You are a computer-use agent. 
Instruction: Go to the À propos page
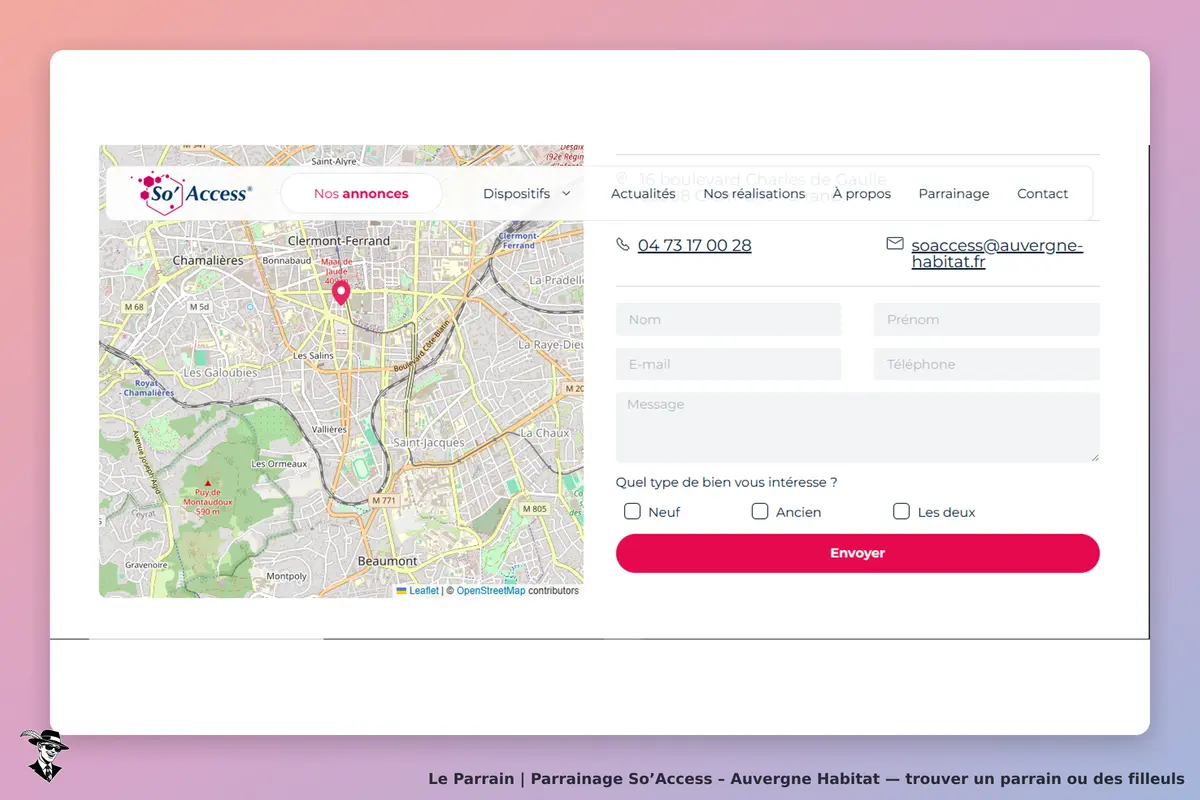(x=862, y=194)
